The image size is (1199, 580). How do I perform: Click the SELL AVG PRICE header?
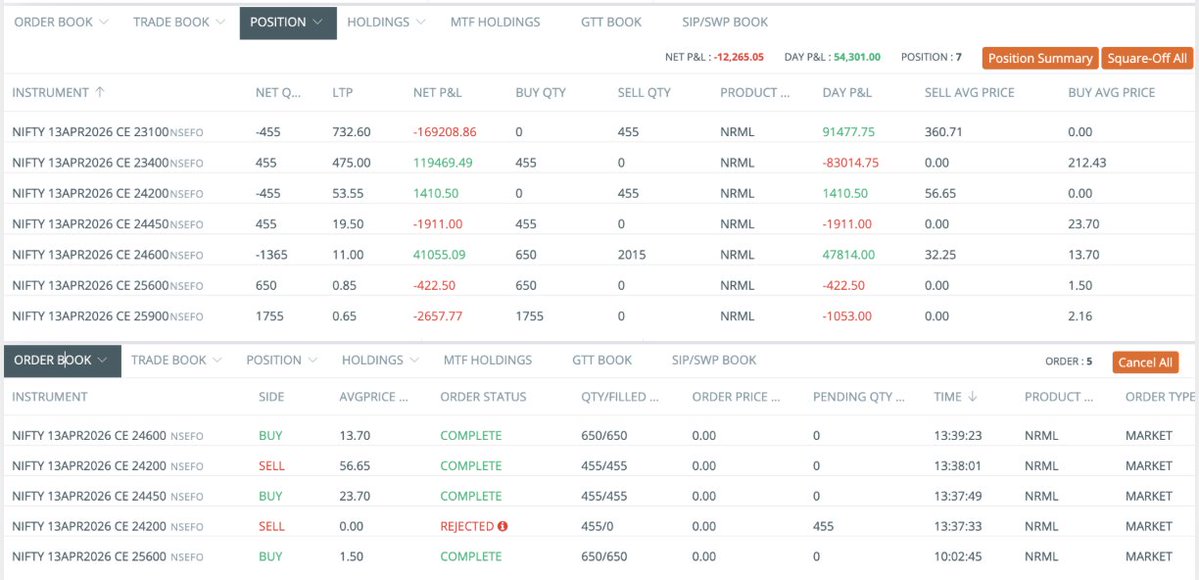[x=970, y=93]
